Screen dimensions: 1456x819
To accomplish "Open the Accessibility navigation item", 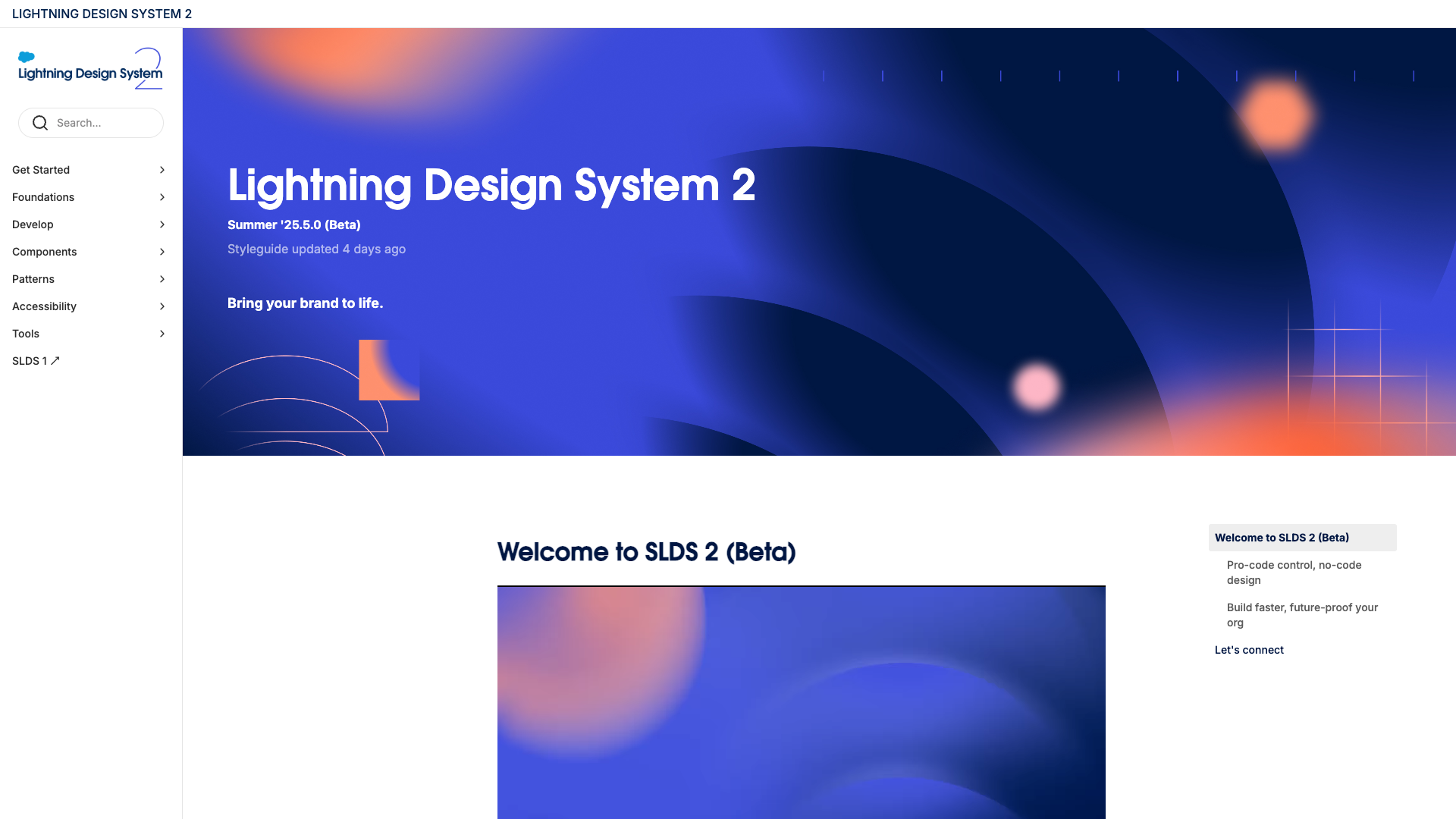I will (x=45, y=306).
